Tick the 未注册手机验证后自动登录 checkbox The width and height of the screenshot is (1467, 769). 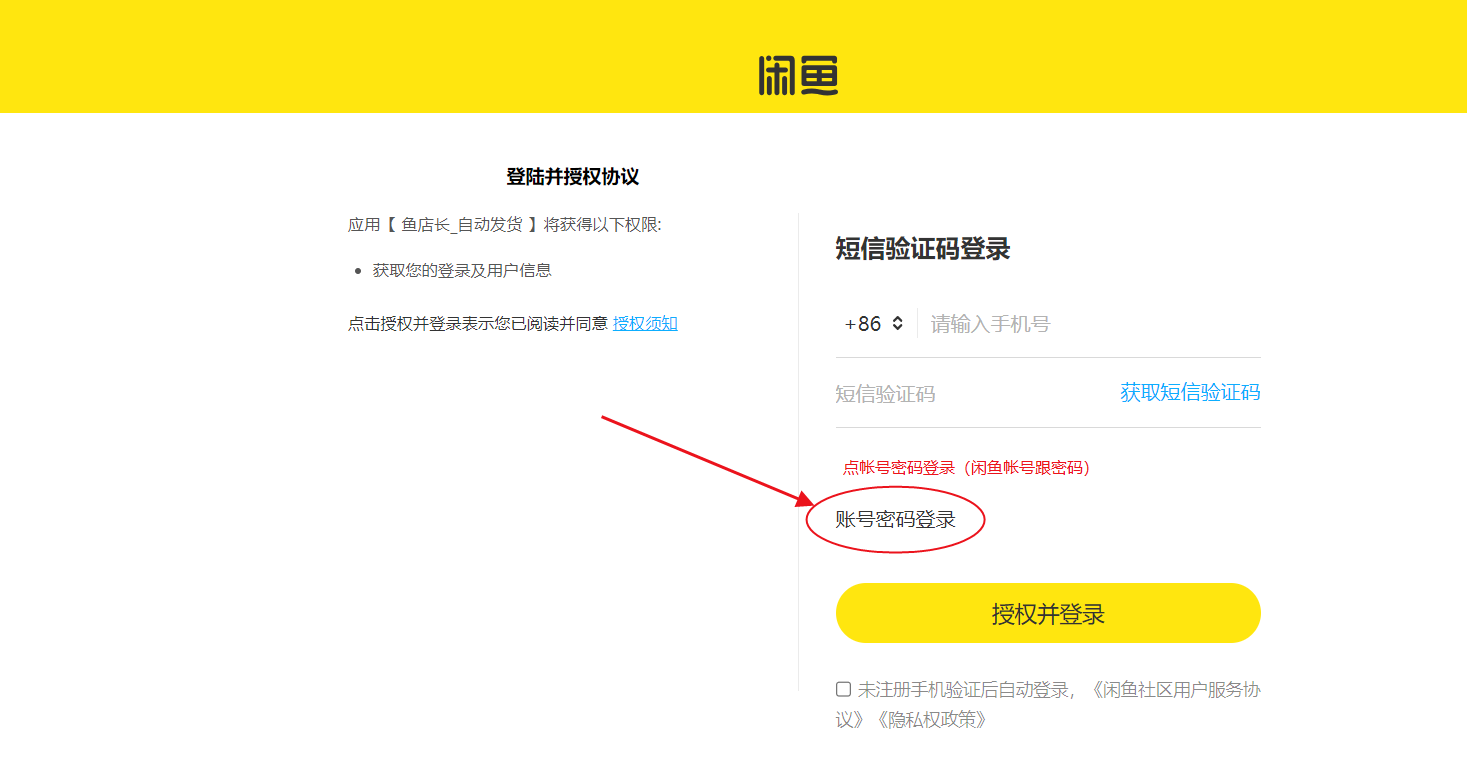[x=844, y=689]
